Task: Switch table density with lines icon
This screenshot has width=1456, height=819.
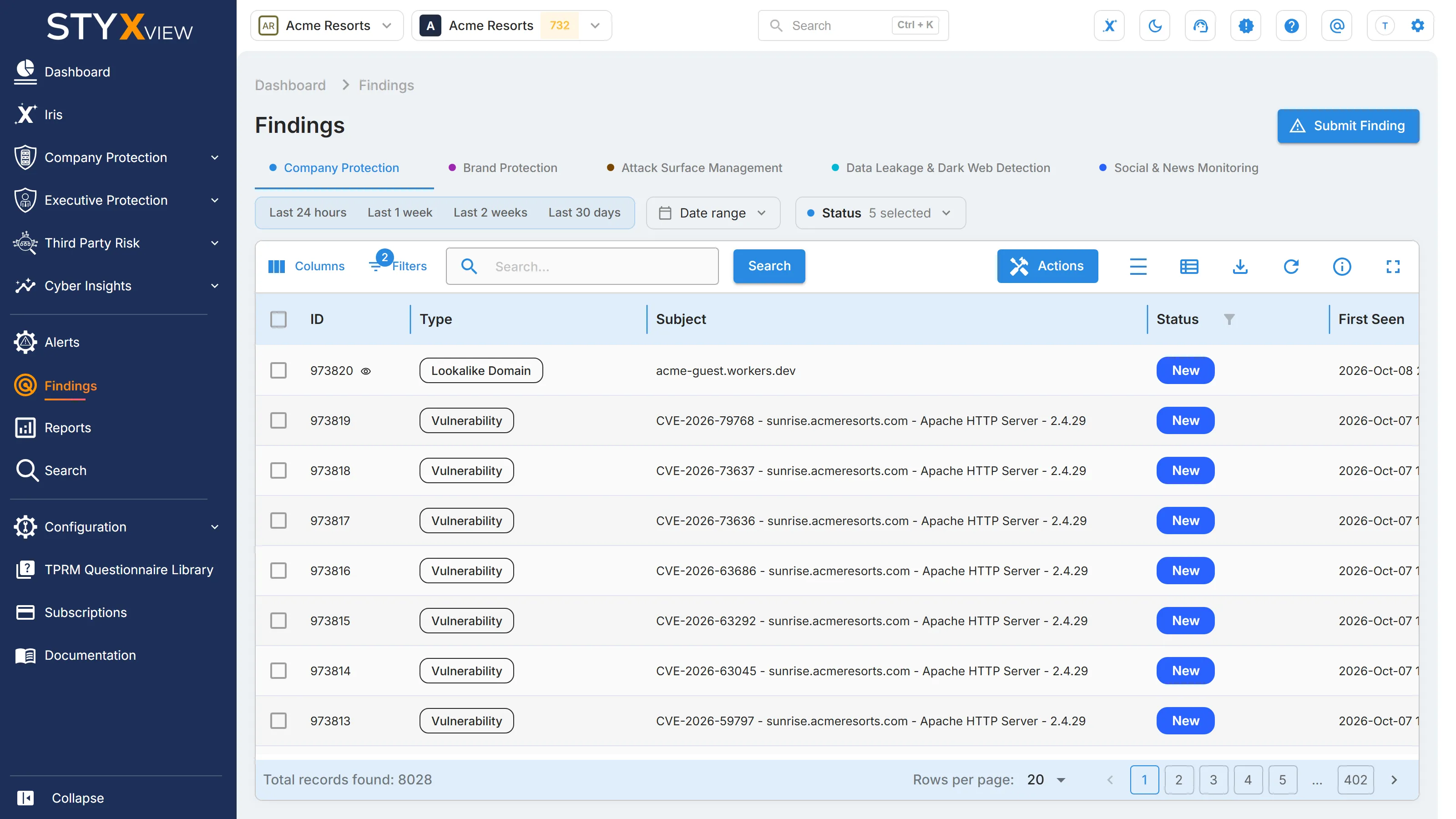Action: (x=1138, y=266)
